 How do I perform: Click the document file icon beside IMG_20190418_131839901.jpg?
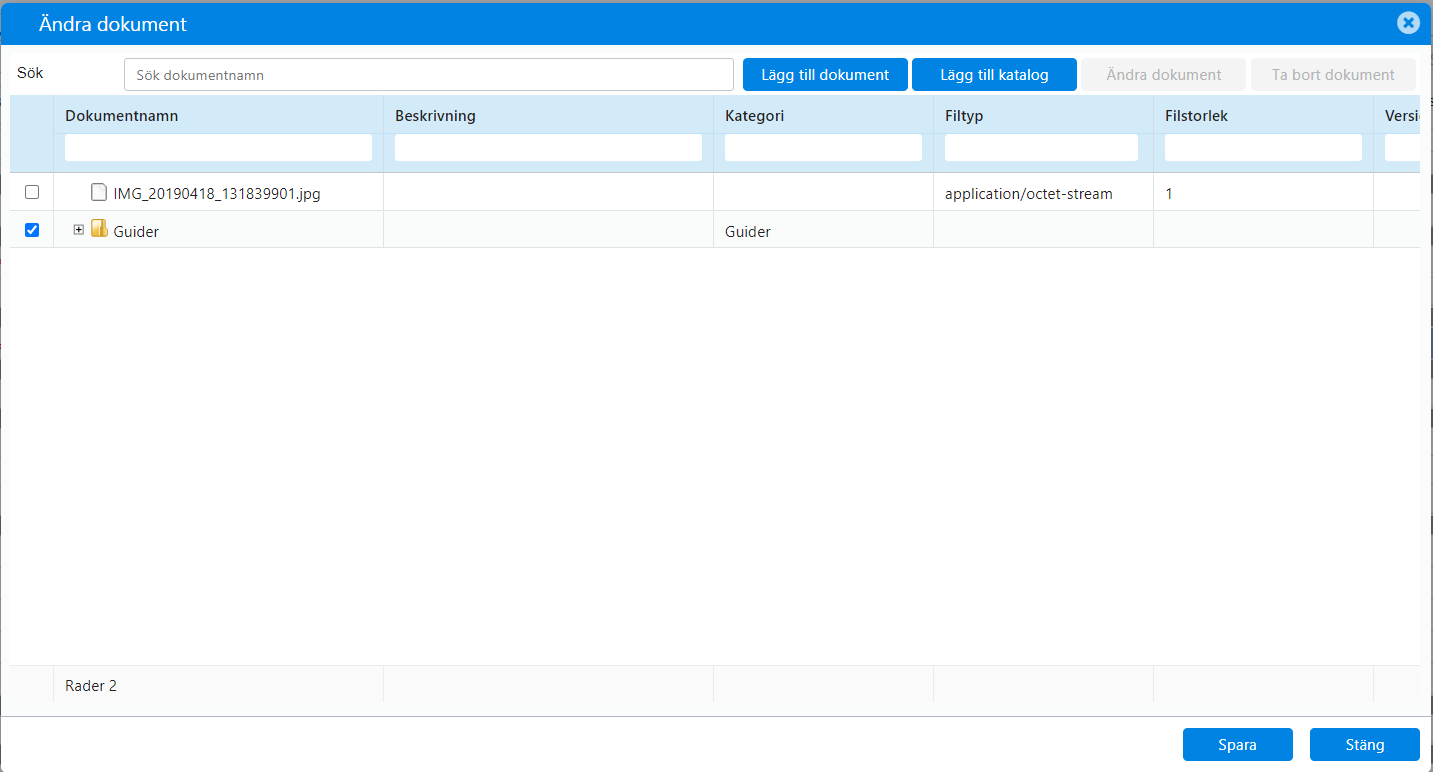click(98, 192)
